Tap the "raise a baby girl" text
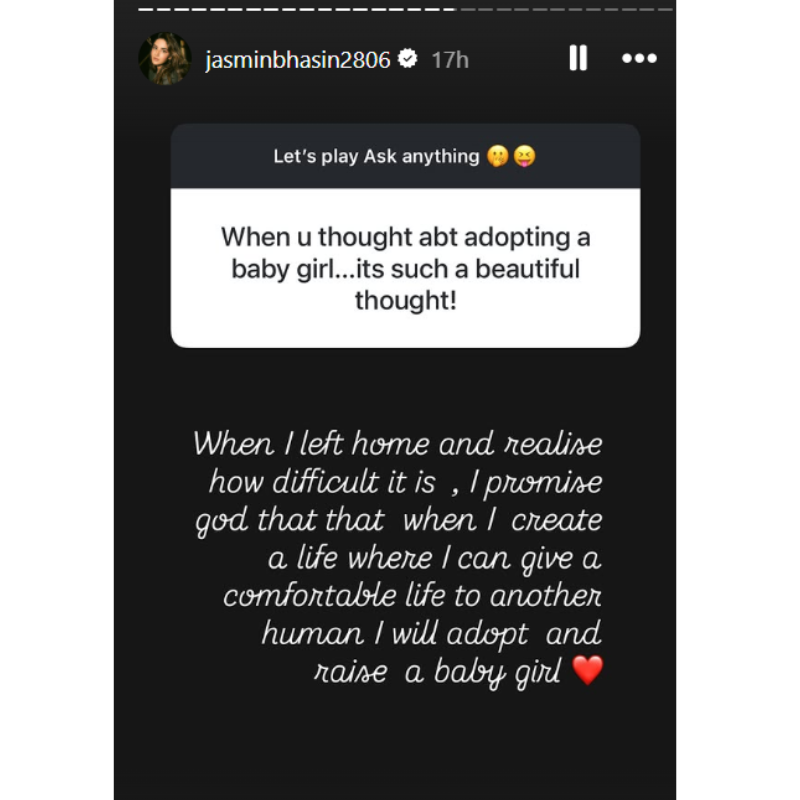This screenshot has width=800, height=800. [x=437, y=672]
